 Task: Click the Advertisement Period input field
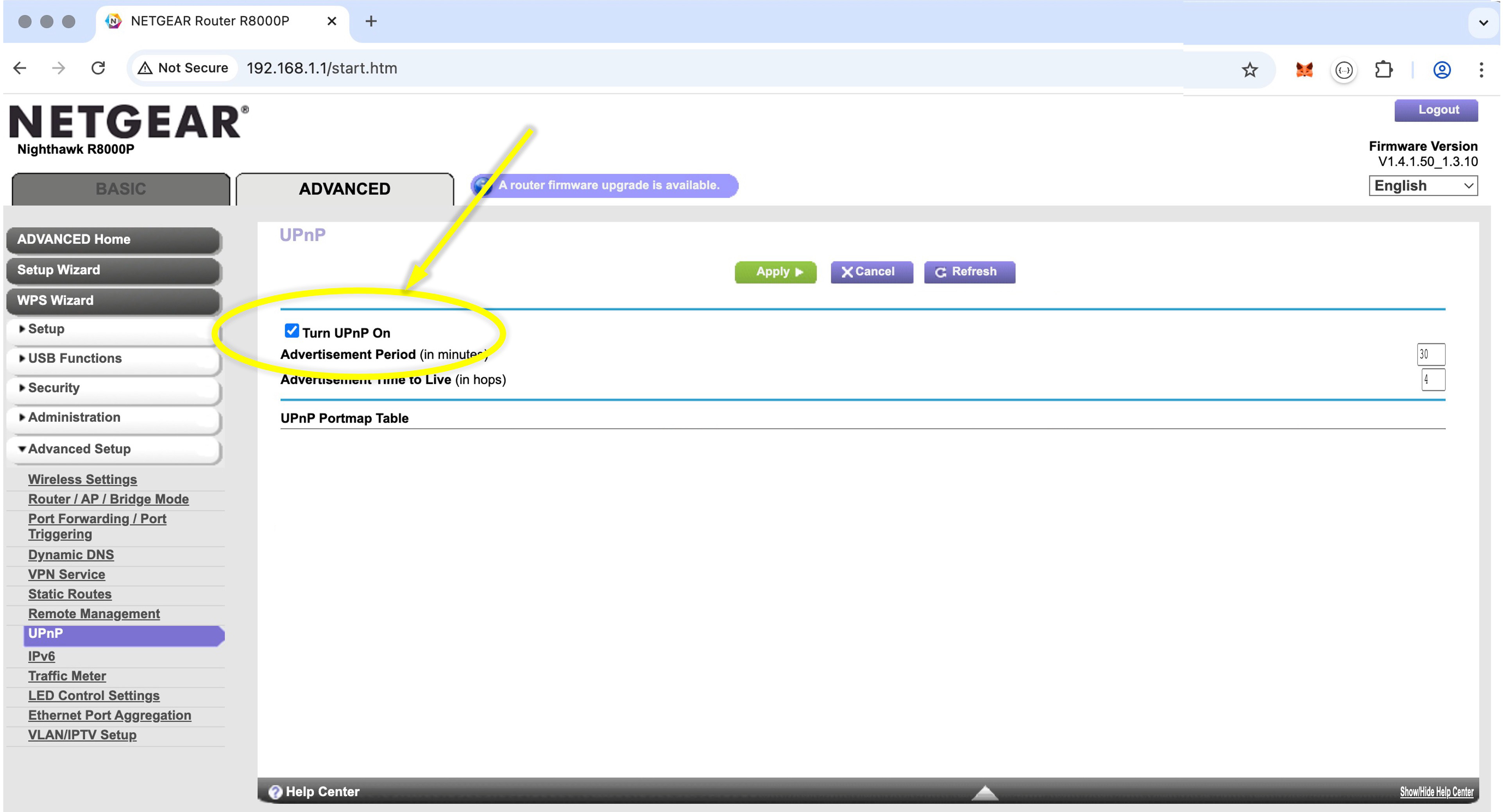[1431, 354]
